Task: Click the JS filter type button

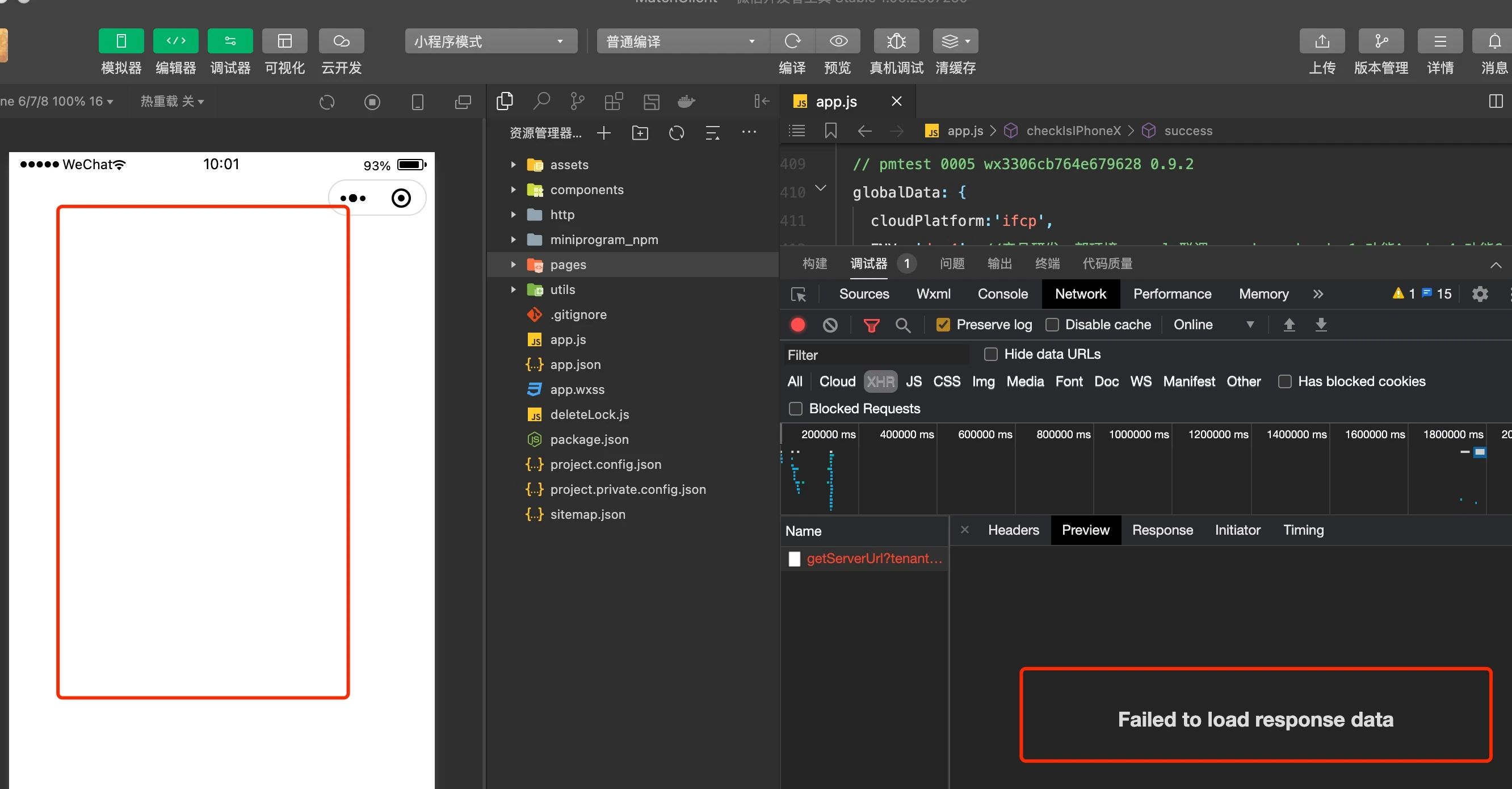Action: tap(913, 381)
